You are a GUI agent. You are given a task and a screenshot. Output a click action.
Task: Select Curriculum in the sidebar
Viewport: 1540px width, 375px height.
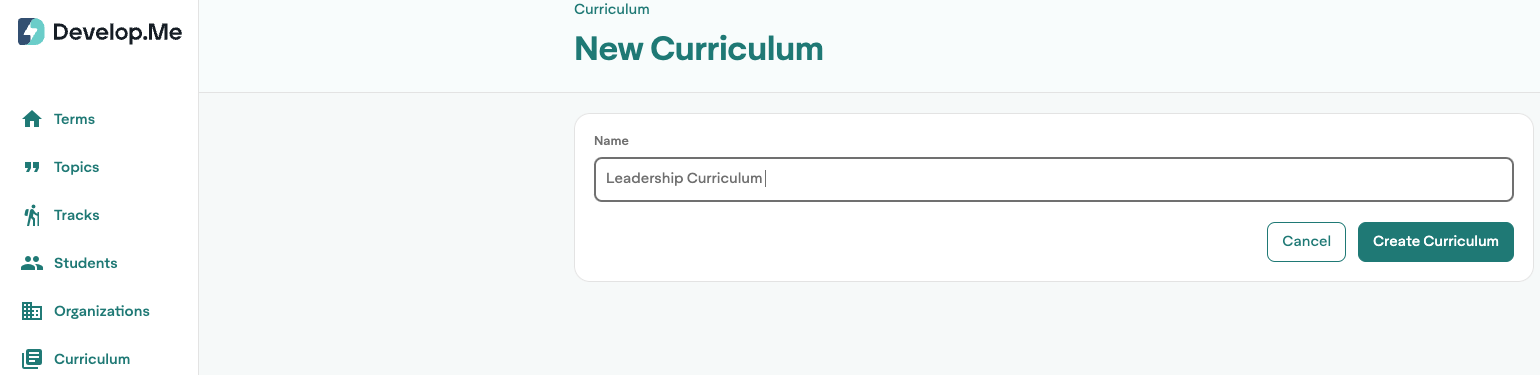tap(92, 359)
